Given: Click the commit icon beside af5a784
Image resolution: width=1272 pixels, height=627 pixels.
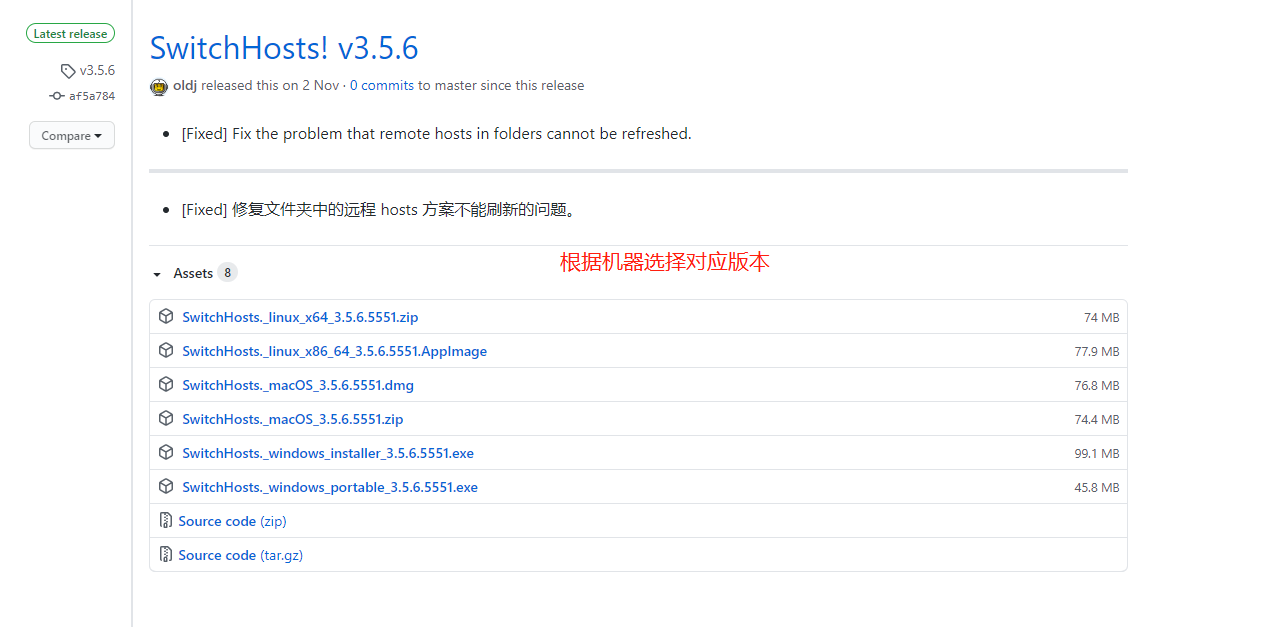Looking at the screenshot, I should [57, 96].
